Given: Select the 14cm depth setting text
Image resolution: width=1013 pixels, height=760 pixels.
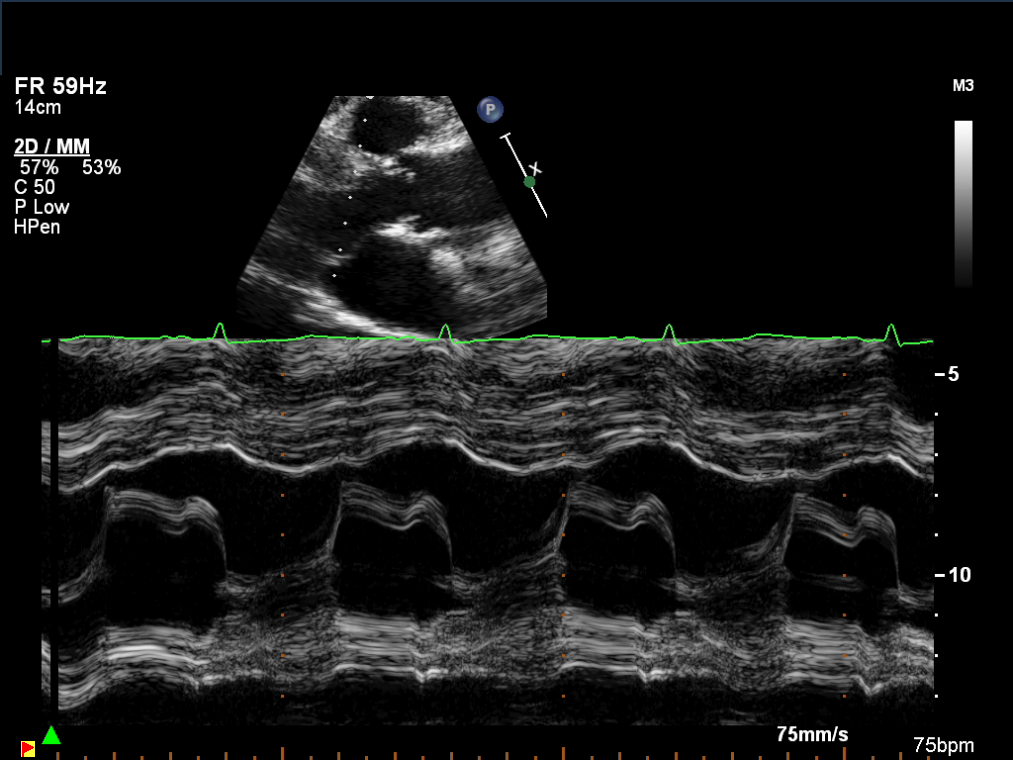Looking at the screenshot, I should coord(38,108).
